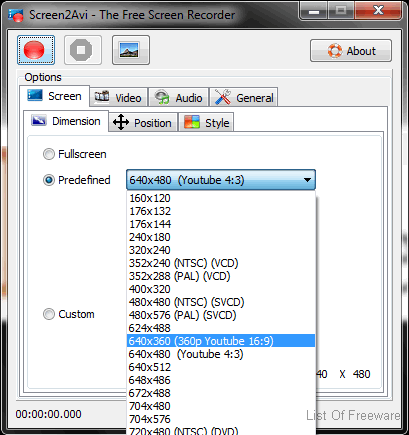Switch to the Screen tab
Viewport: 409px width, 435px height.
[x=55, y=96]
